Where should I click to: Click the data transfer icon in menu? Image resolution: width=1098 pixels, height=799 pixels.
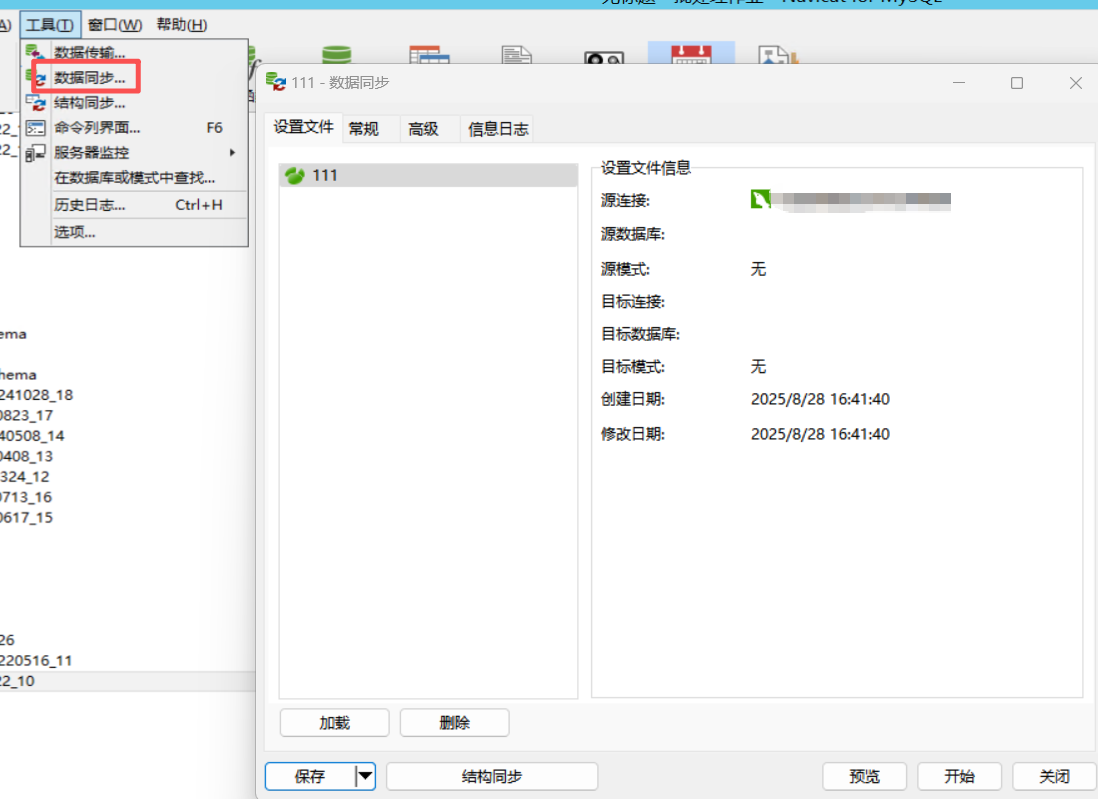(35, 53)
